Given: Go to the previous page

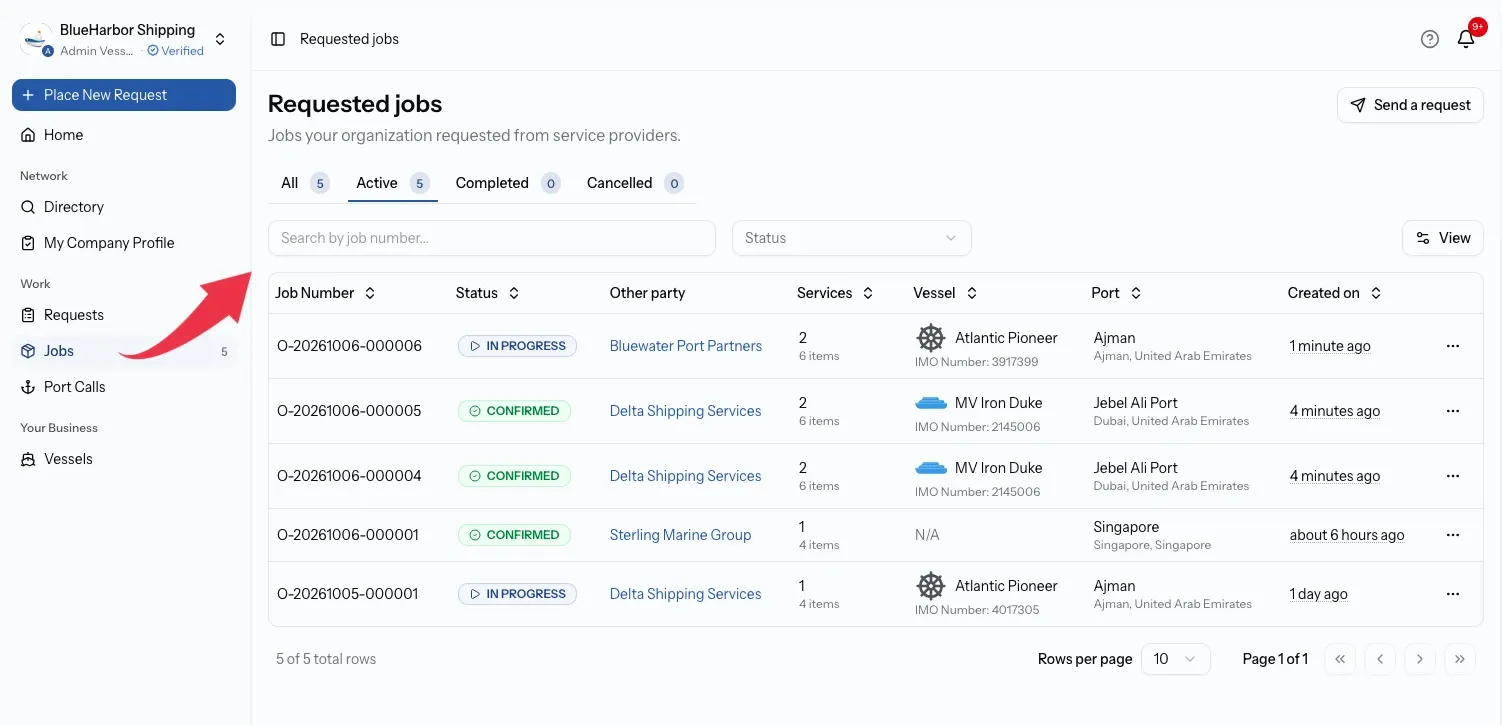Looking at the screenshot, I should tap(1380, 659).
